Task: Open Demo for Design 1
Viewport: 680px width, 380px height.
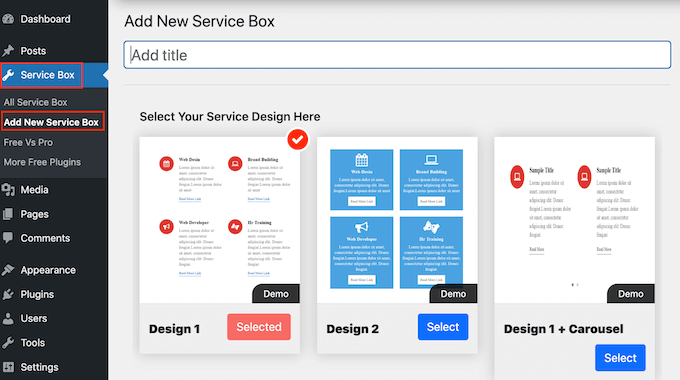Action: click(x=276, y=294)
